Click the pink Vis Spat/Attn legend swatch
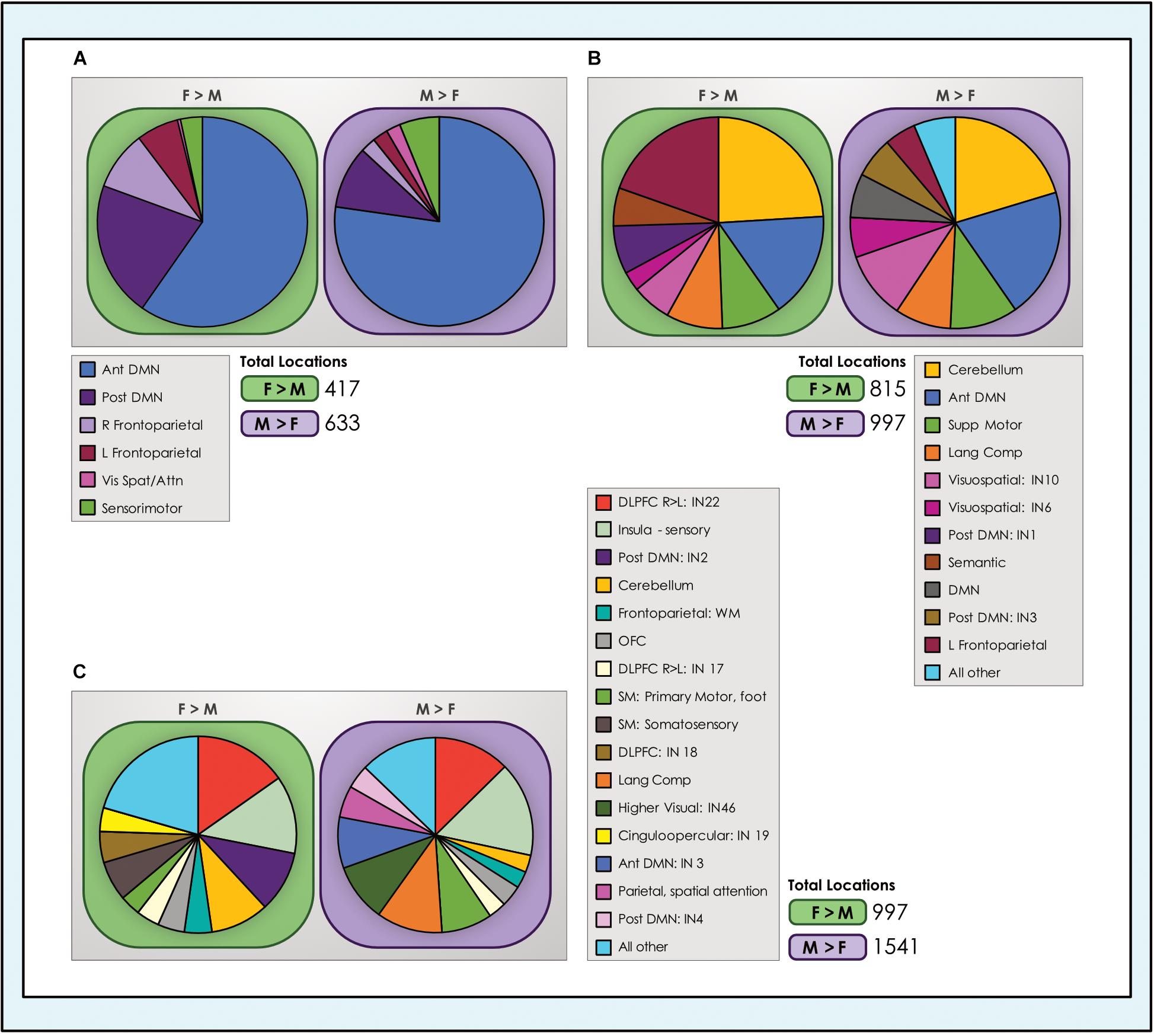This screenshot has width=1154, height=1036. (88, 481)
